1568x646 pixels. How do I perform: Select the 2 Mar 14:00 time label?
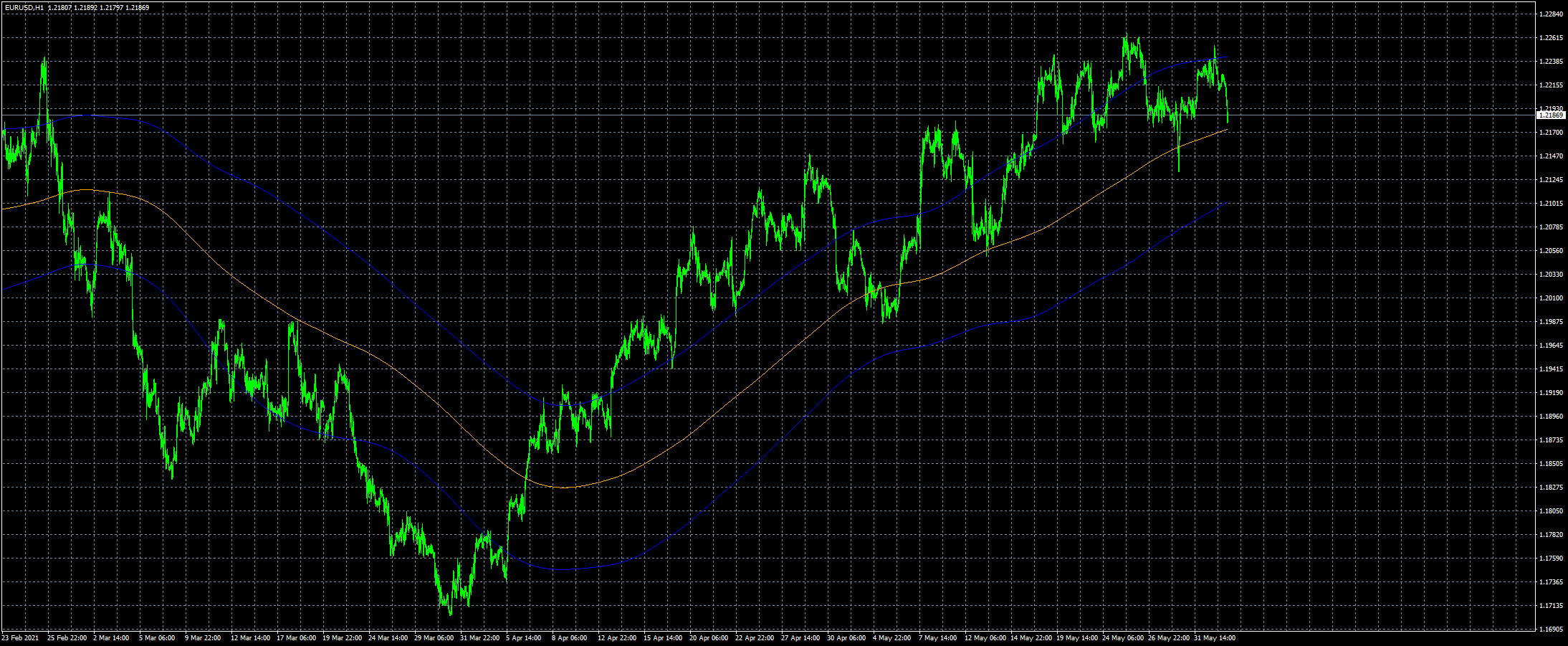pyautogui.click(x=111, y=637)
